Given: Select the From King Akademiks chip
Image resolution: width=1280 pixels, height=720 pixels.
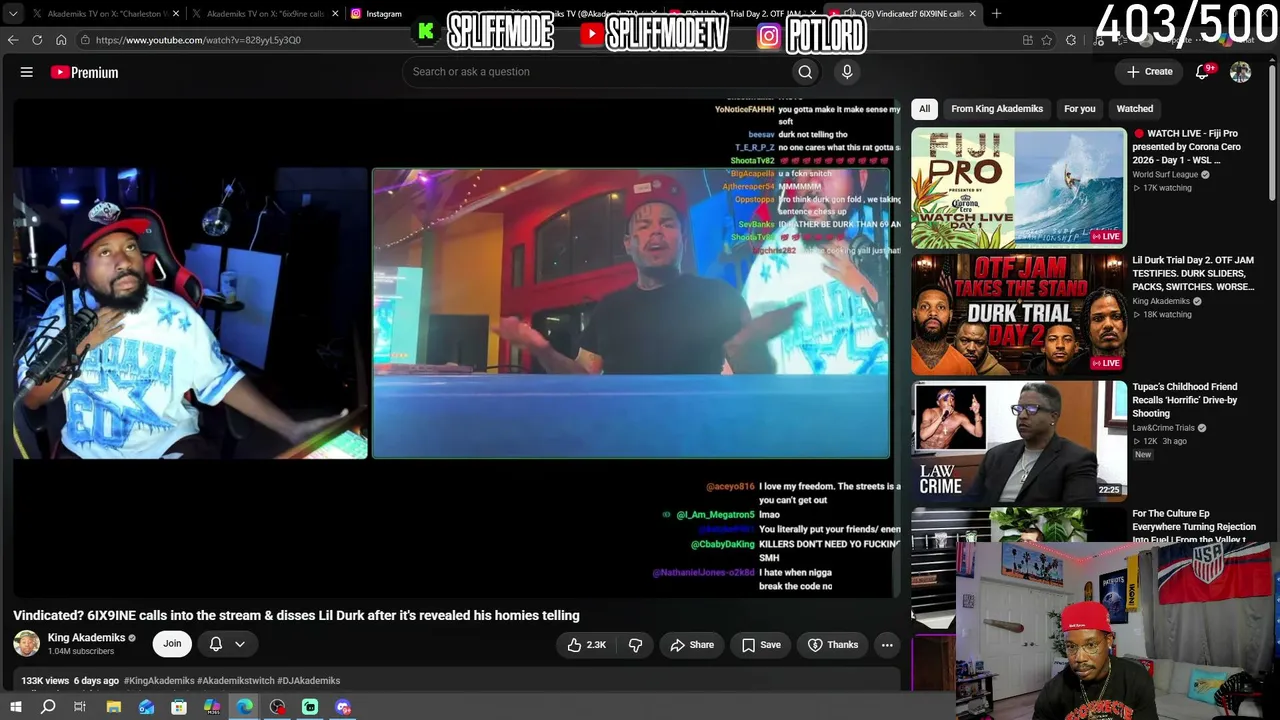Looking at the screenshot, I should coord(997,109).
